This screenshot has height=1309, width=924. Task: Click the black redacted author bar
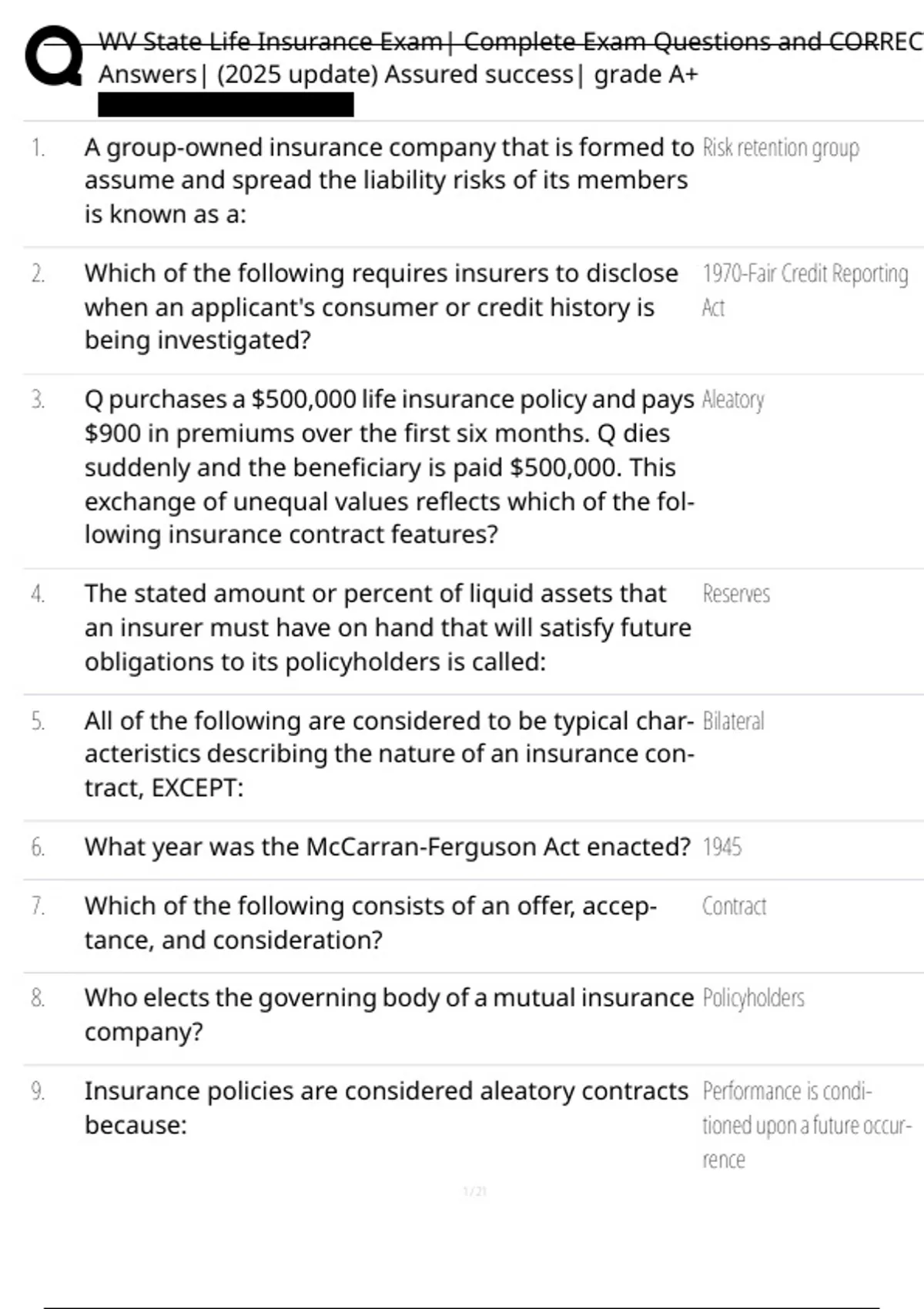226,105
